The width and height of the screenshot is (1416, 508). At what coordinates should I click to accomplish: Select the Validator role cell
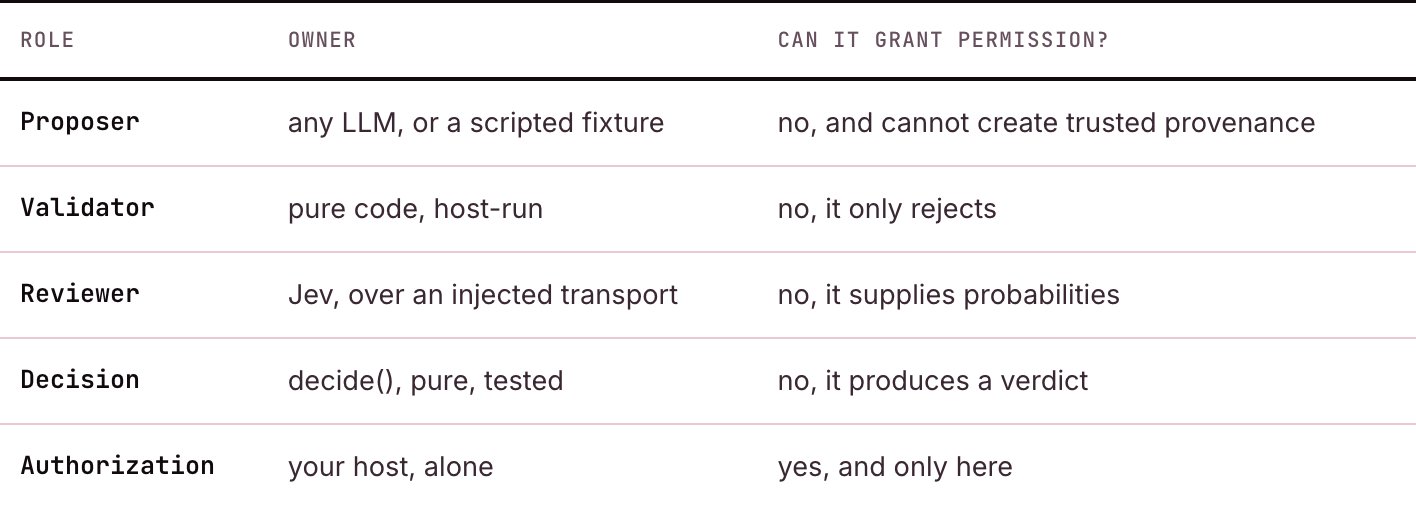click(x=88, y=208)
